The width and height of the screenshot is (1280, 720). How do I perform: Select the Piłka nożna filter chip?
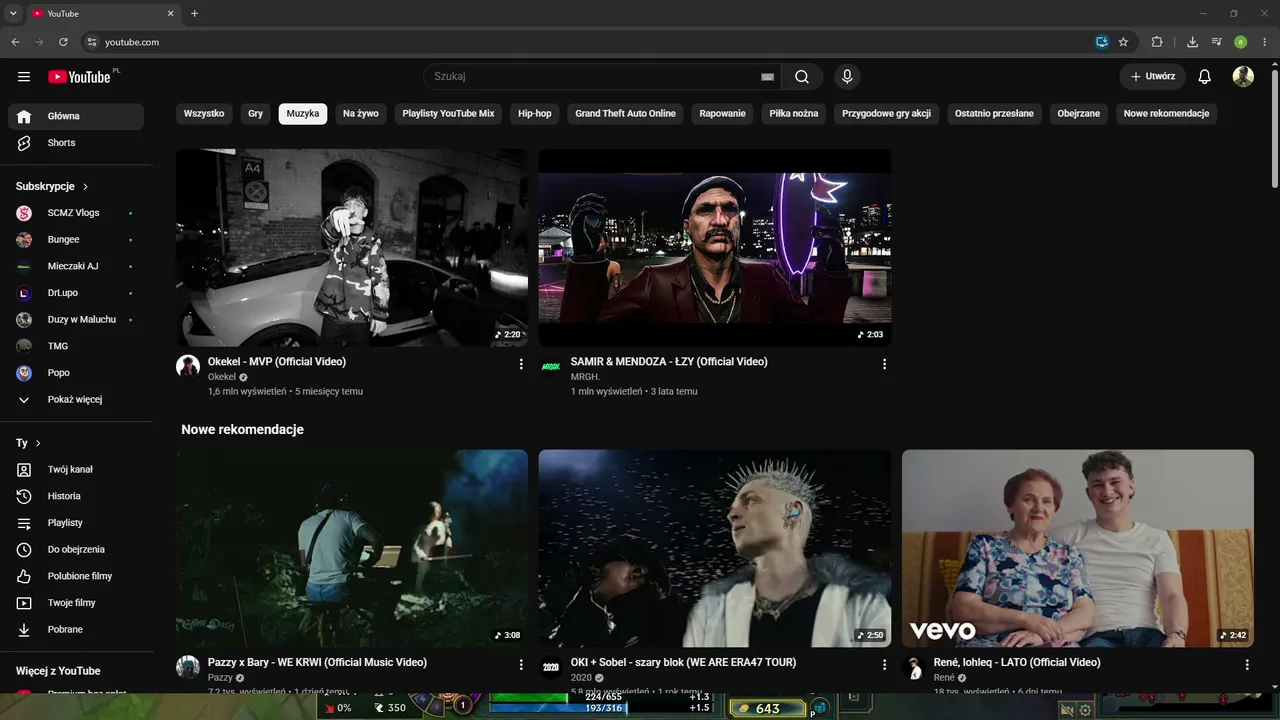pyautogui.click(x=794, y=114)
